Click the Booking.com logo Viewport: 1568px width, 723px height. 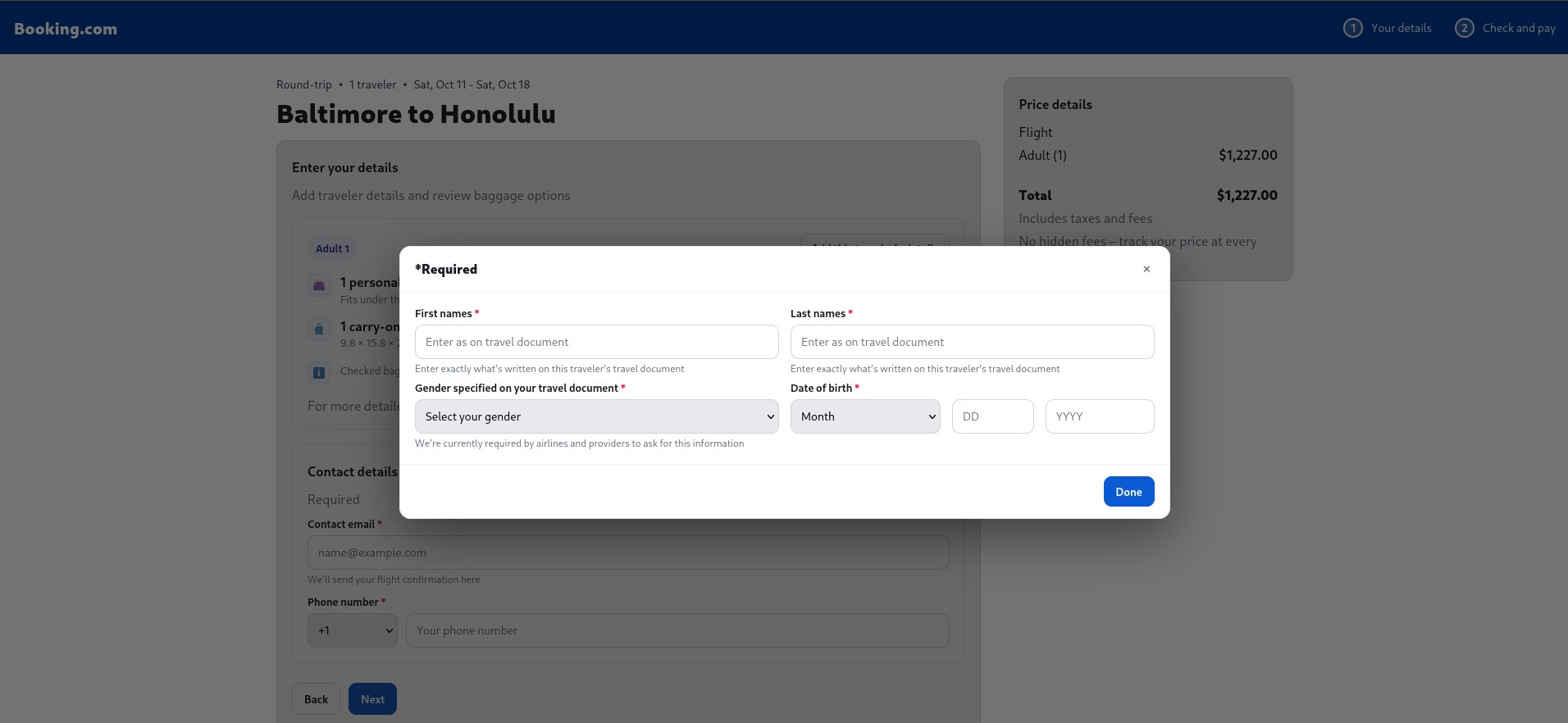tap(66, 29)
